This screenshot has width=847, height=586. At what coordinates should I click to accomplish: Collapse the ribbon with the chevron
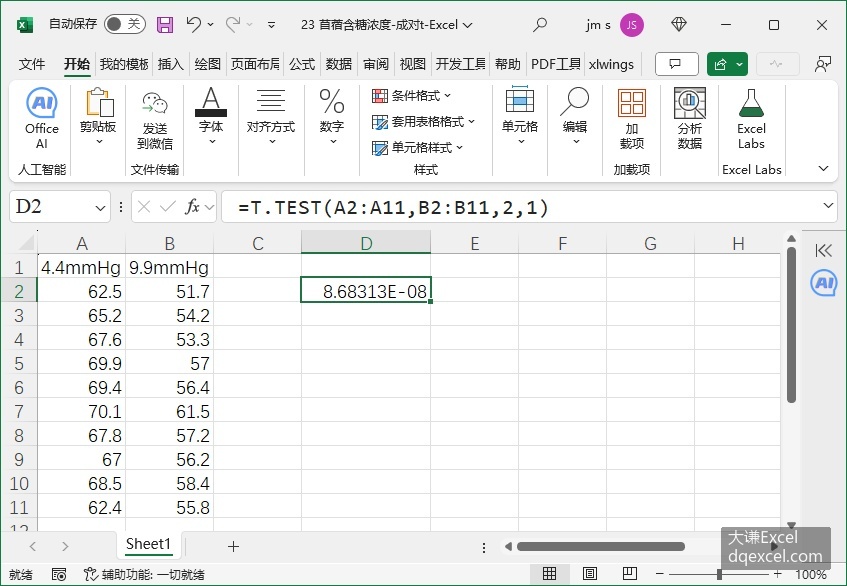pyautogui.click(x=823, y=169)
